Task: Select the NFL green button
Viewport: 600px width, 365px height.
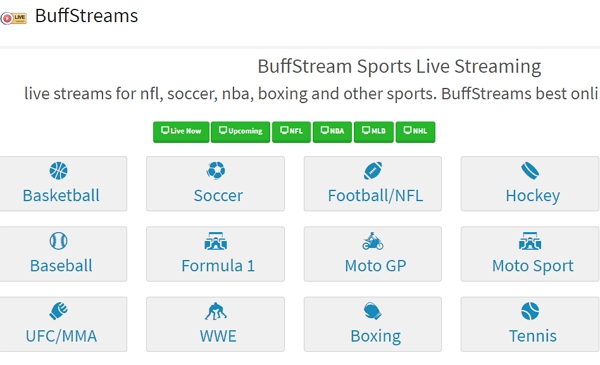Action: point(292,132)
